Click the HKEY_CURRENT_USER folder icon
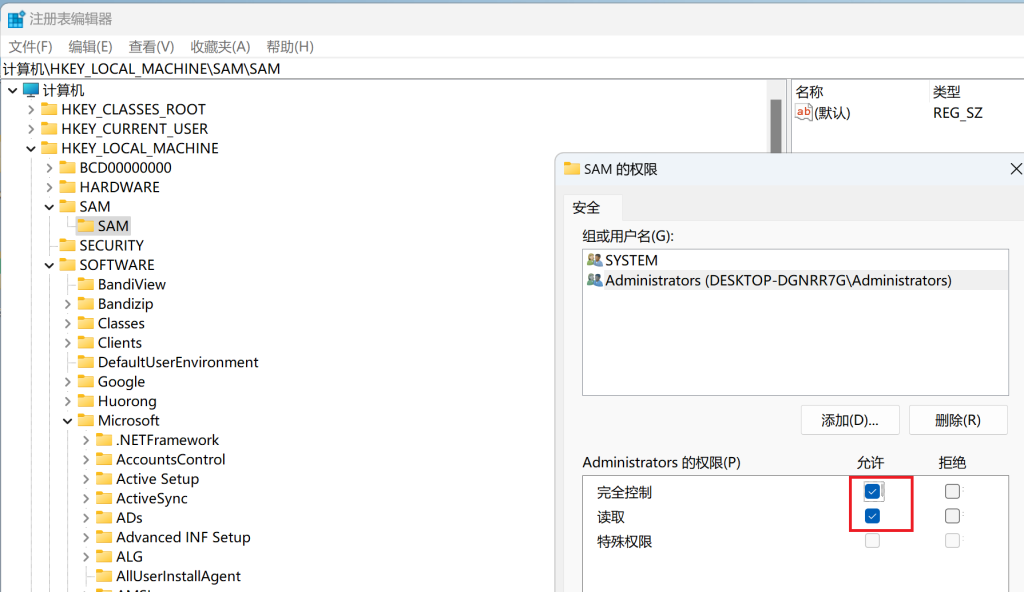 coord(49,129)
